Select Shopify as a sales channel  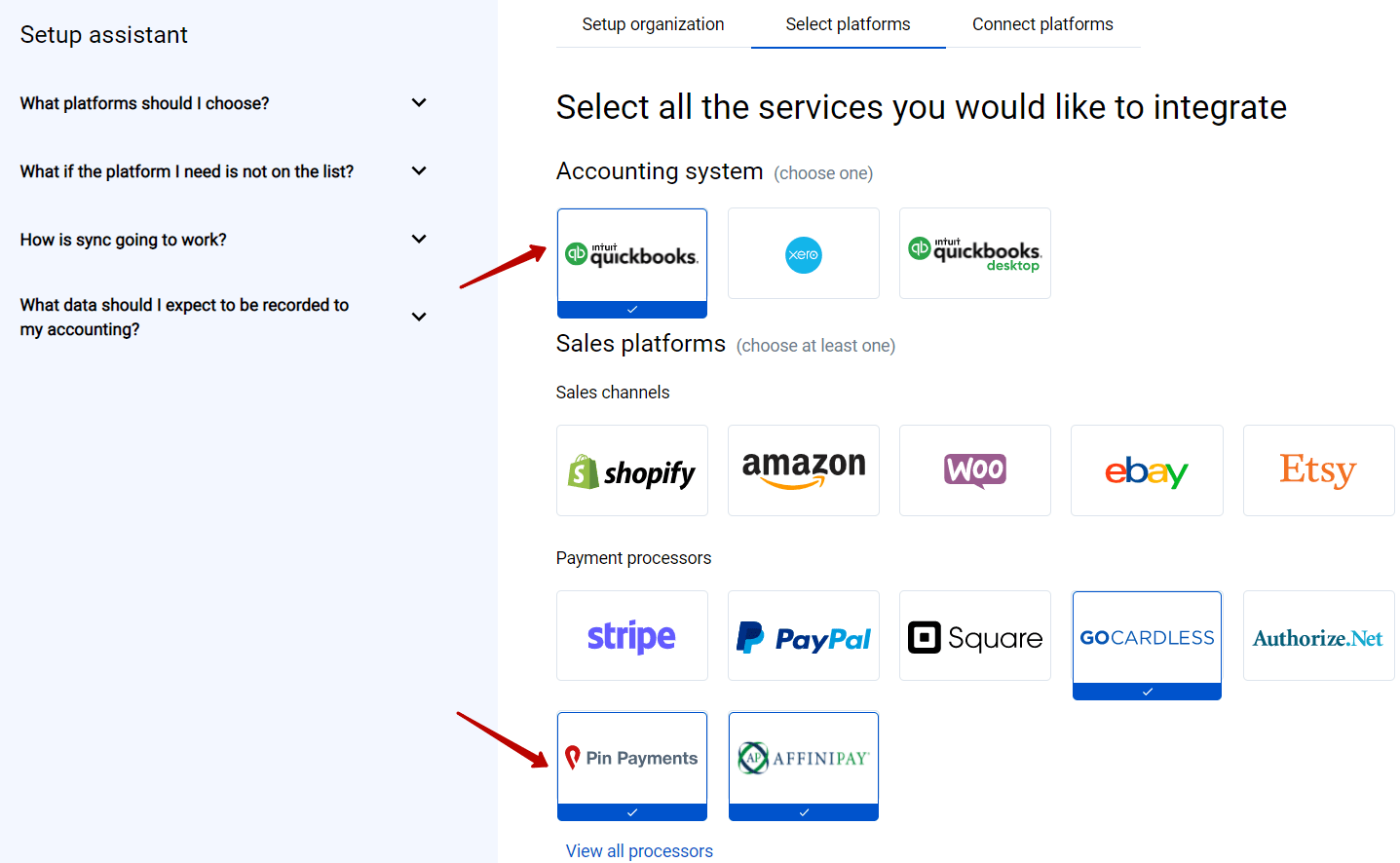click(x=631, y=470)
